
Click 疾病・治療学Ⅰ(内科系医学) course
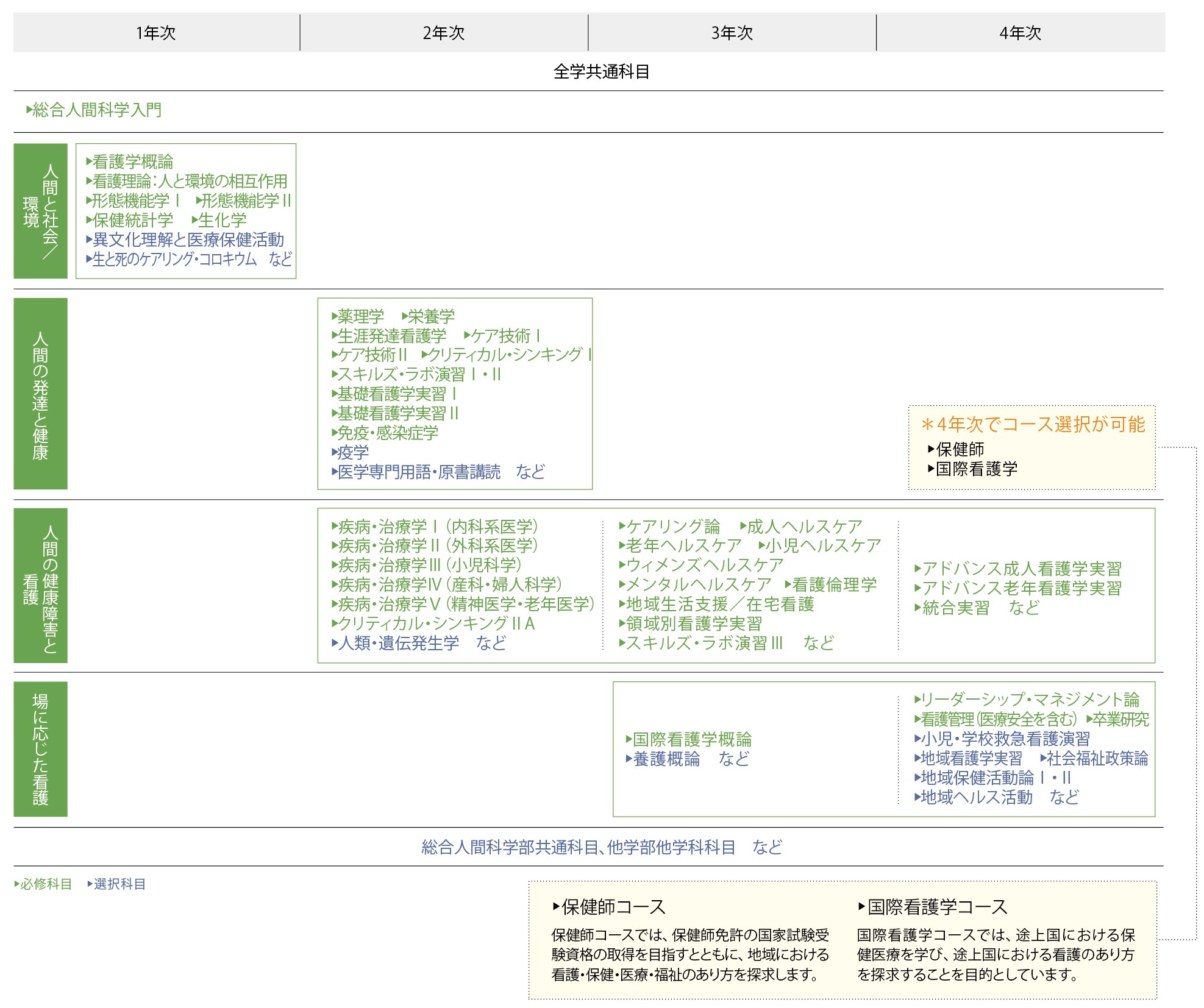click(x=435, y=526)
